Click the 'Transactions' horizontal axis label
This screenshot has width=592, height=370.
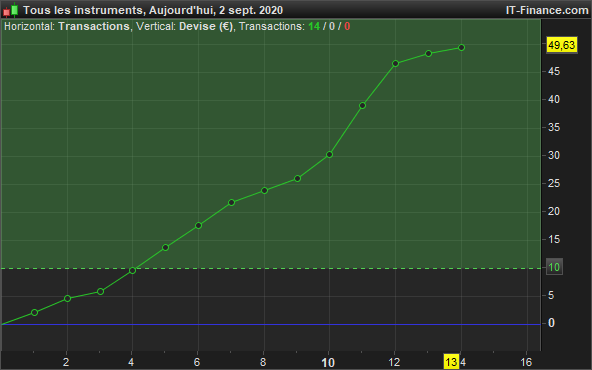94,26
